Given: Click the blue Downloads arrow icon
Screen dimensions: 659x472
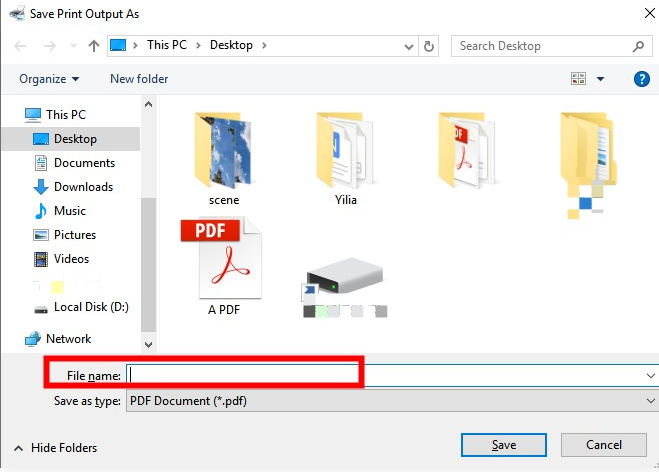Looking at the screenshot, I should click(41, 187).
